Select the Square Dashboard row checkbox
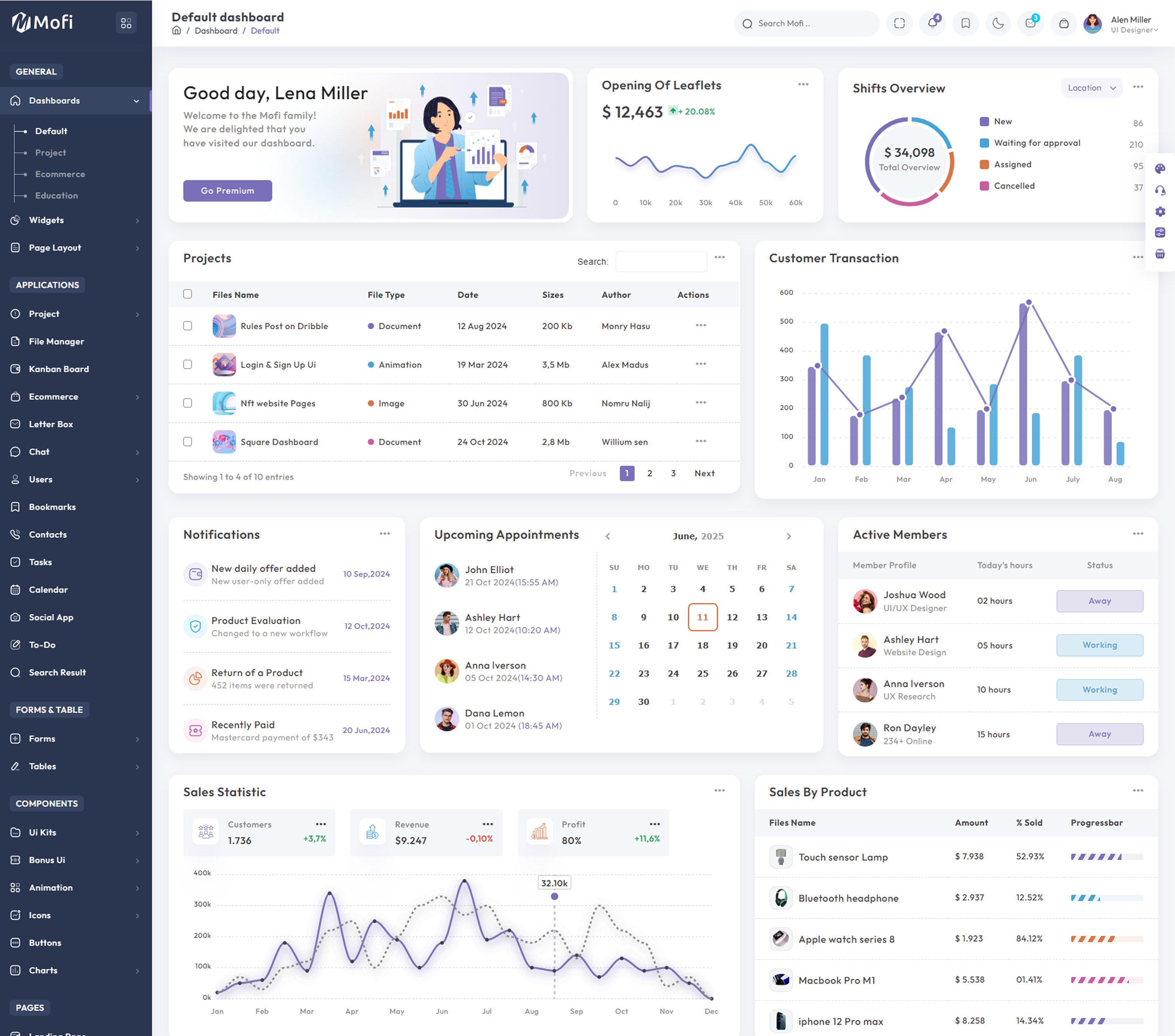This screenshot has height=1036, width=1175. (187, 442)
